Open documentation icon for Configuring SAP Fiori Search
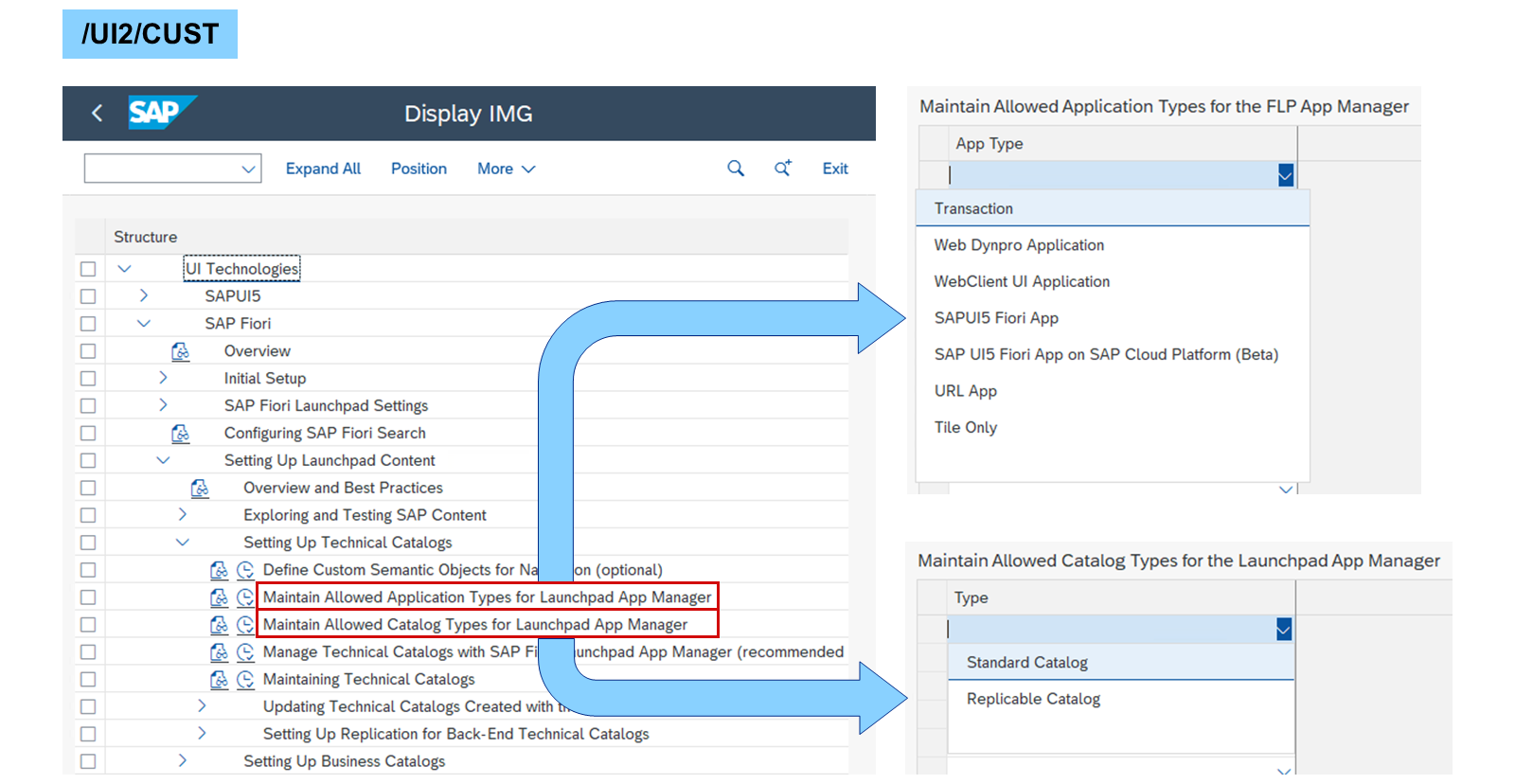 tap(180, 434)
